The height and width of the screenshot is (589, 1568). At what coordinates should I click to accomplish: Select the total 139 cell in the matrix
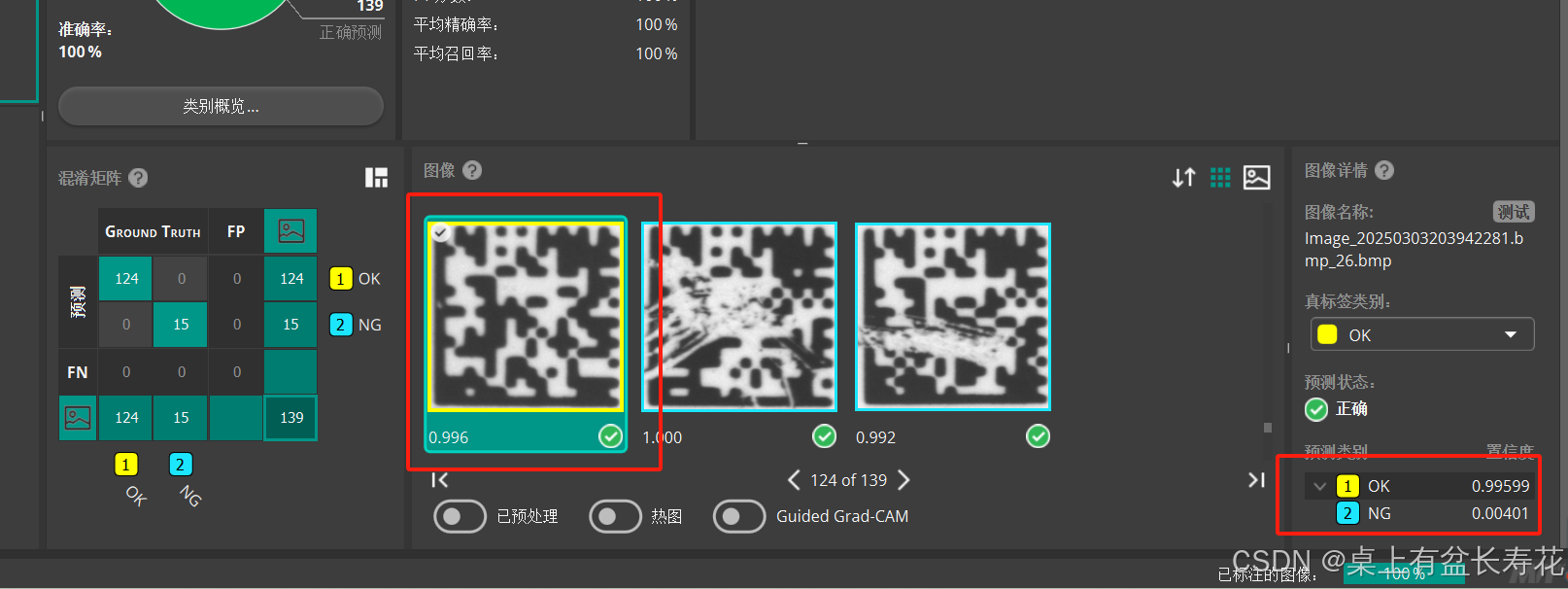[x=291, y=418]
